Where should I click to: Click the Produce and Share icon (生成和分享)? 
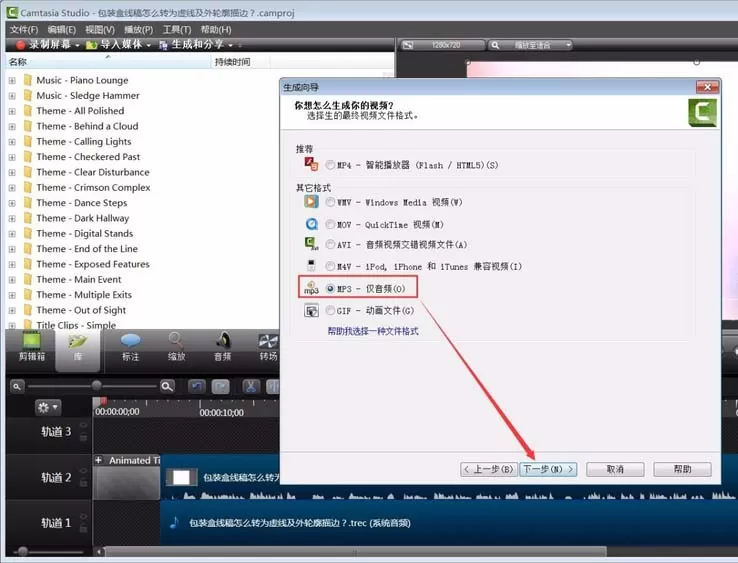click(163, 45)
